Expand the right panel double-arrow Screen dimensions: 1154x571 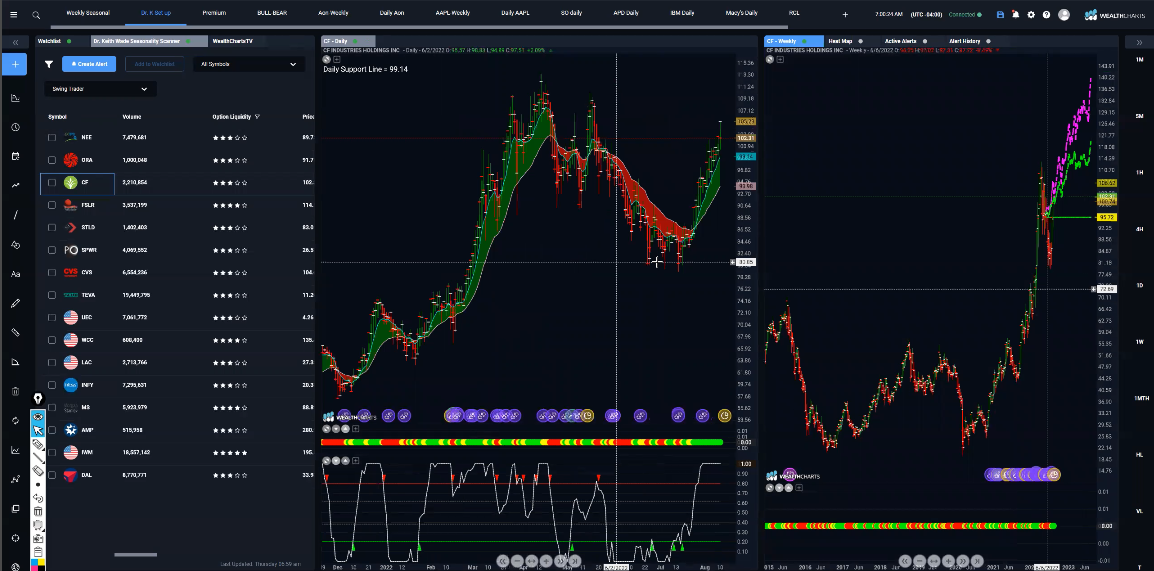tap(1139, 42)
